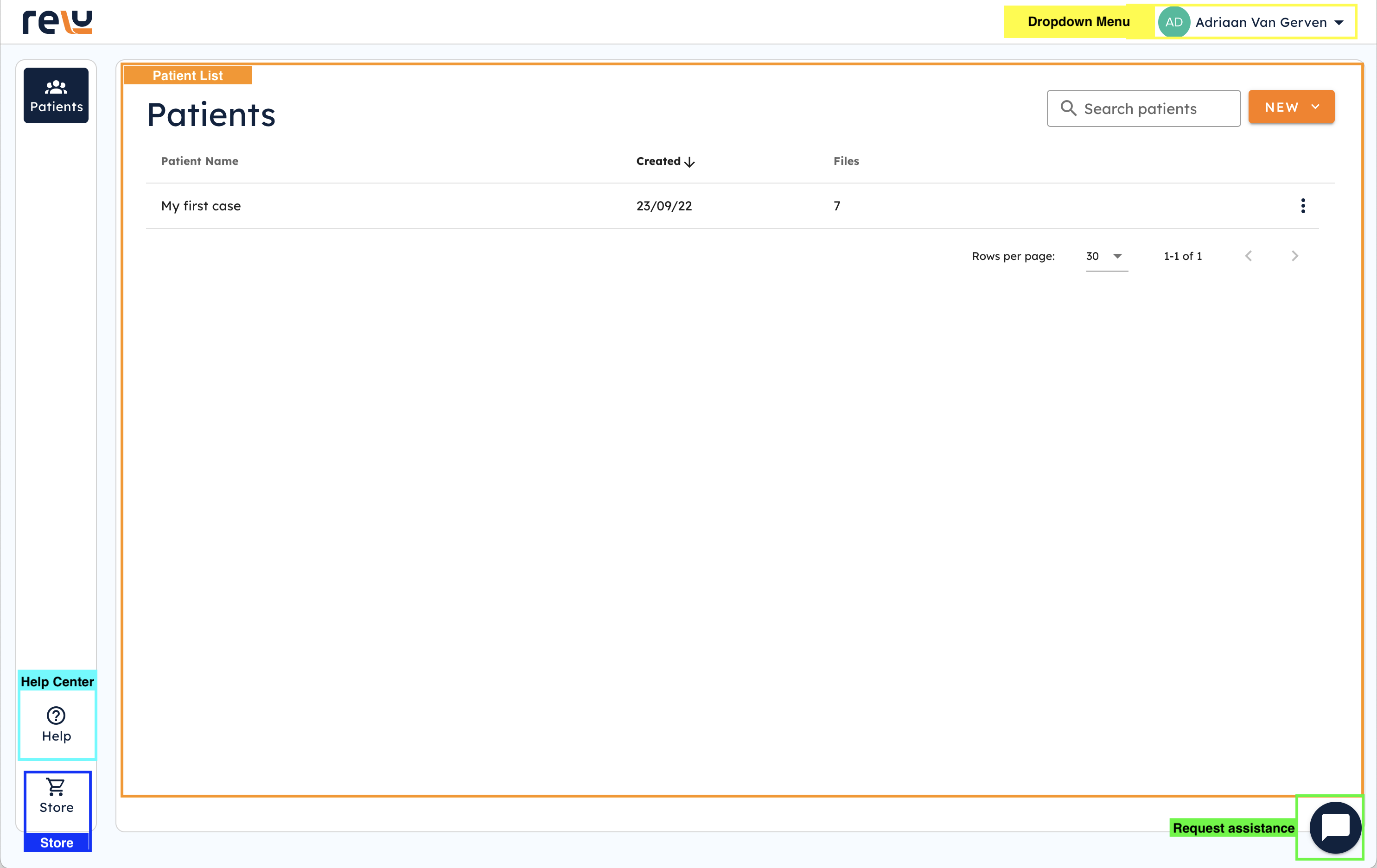Expand the NEW button dropdown
1377x868 pixels.
pyautogui.click(x=1315, y=107)
